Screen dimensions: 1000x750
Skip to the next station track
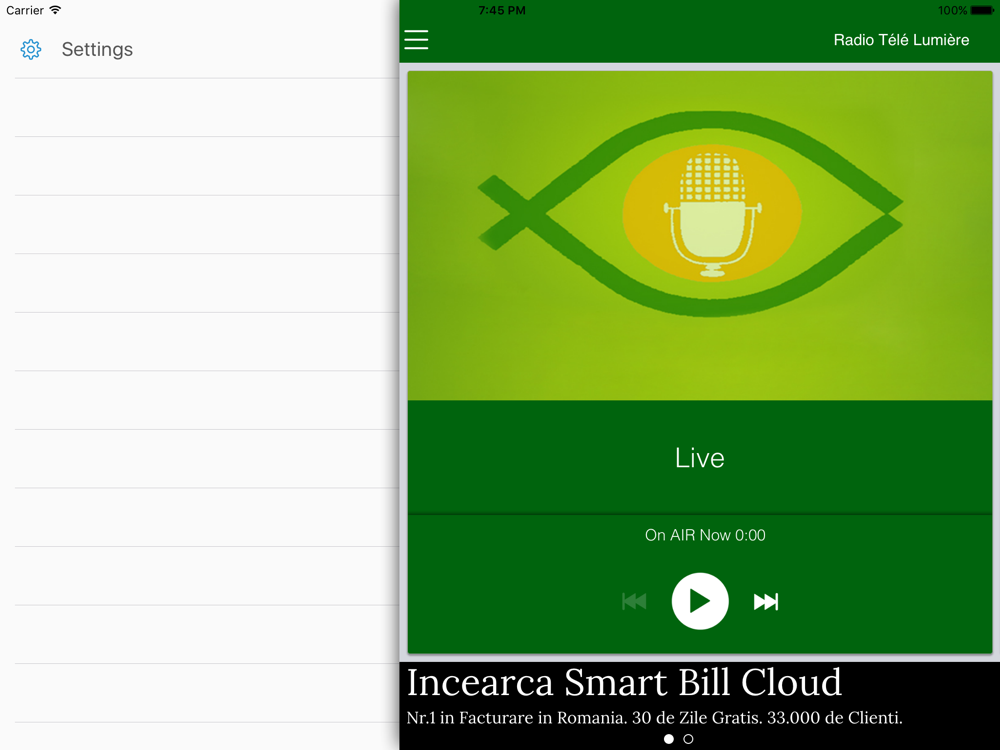tap(765, 601)
